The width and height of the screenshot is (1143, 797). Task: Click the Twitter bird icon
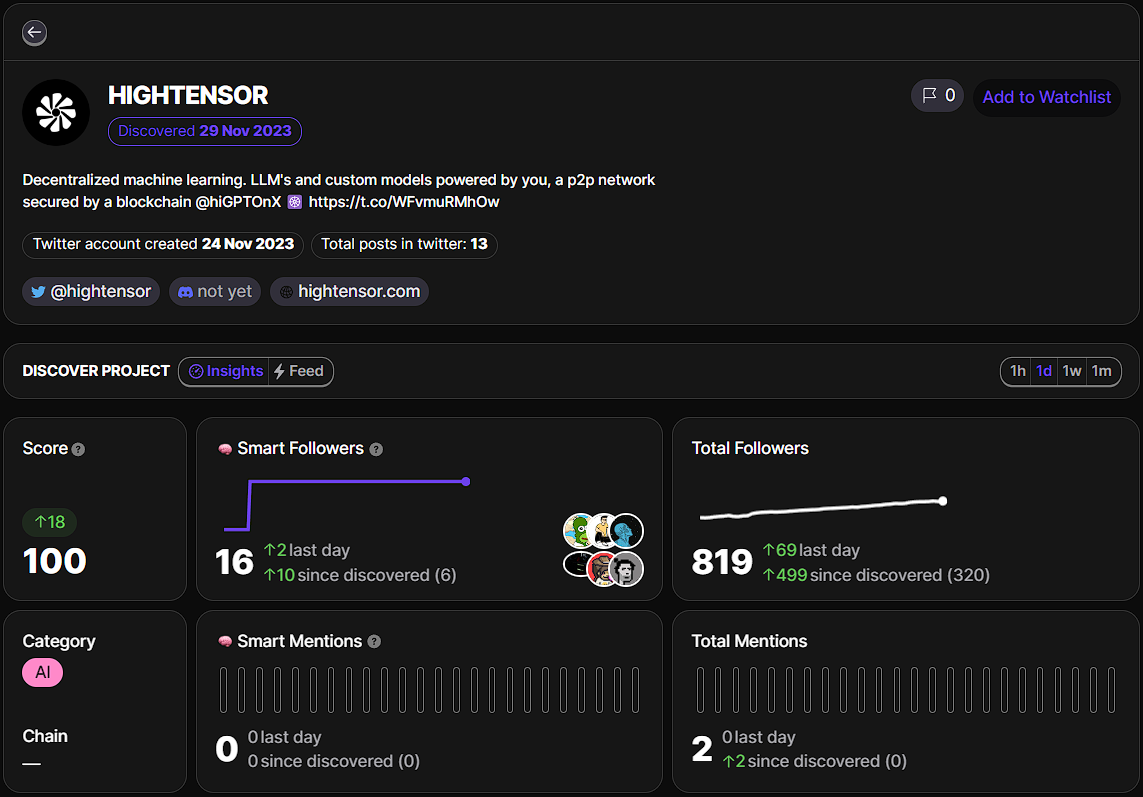(x=38, y=292)
